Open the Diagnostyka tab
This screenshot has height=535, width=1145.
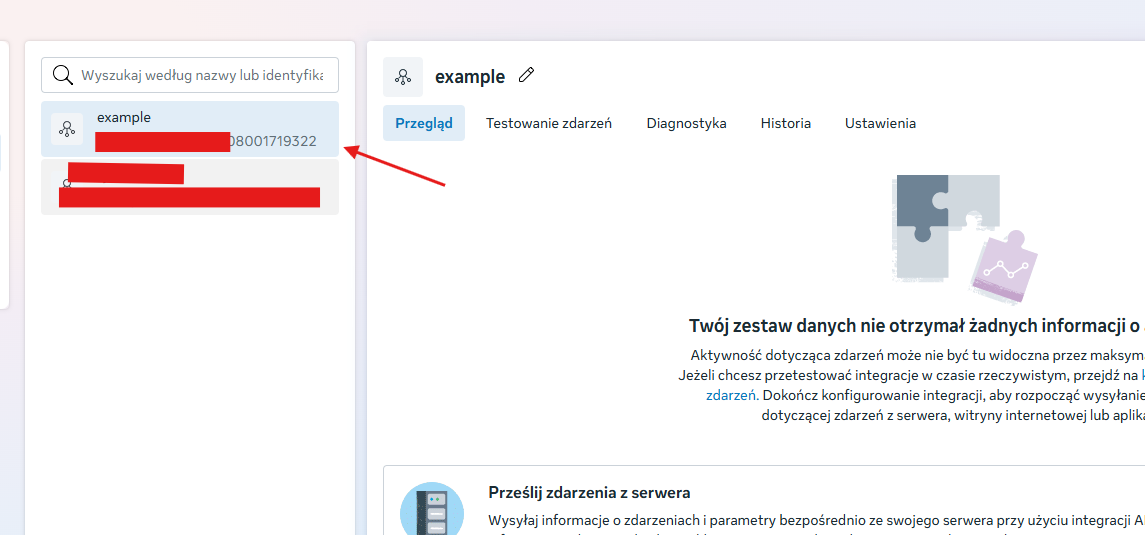(686, 123)
